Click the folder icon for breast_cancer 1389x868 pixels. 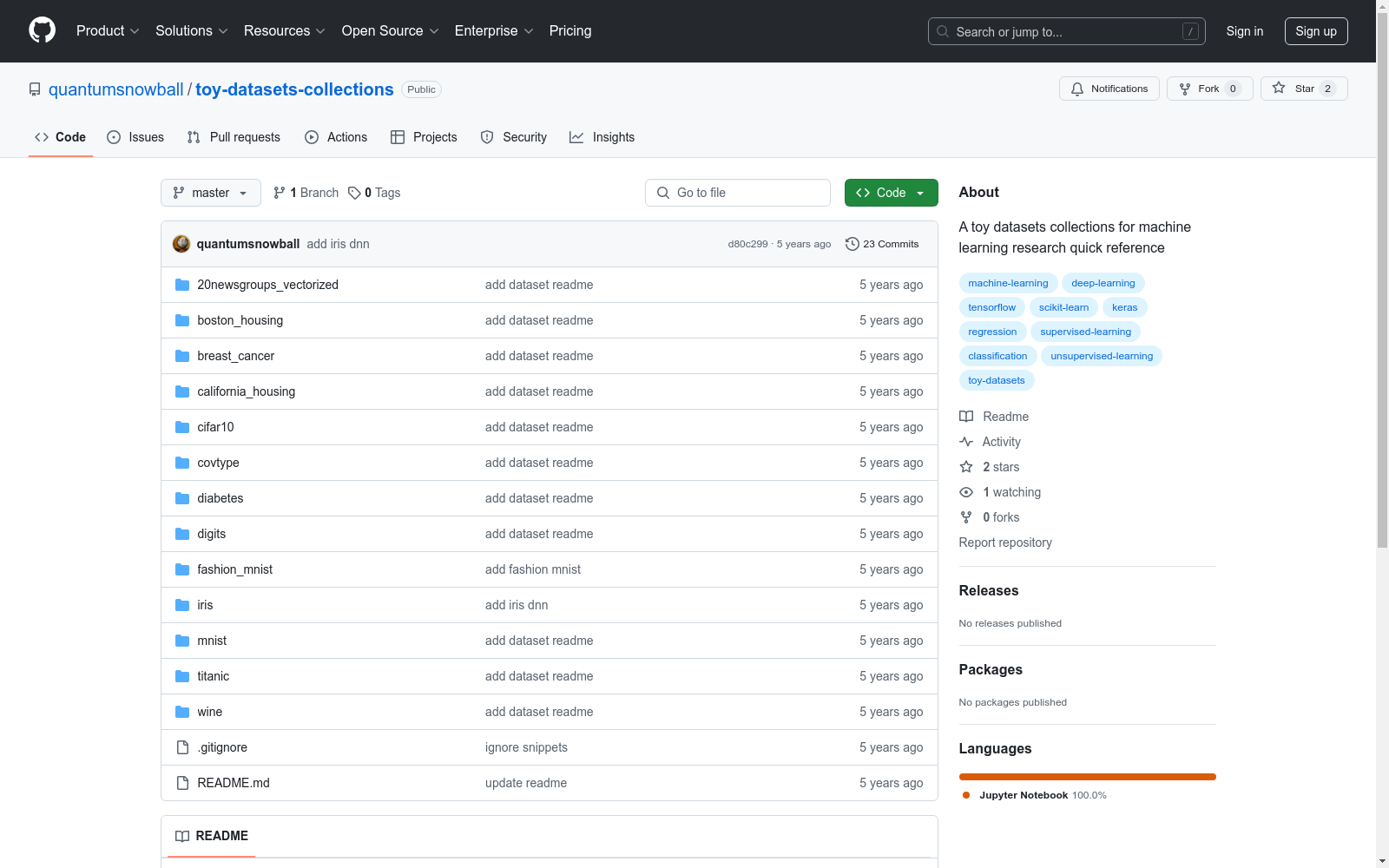pyautogui.click(x=182, y=356)
